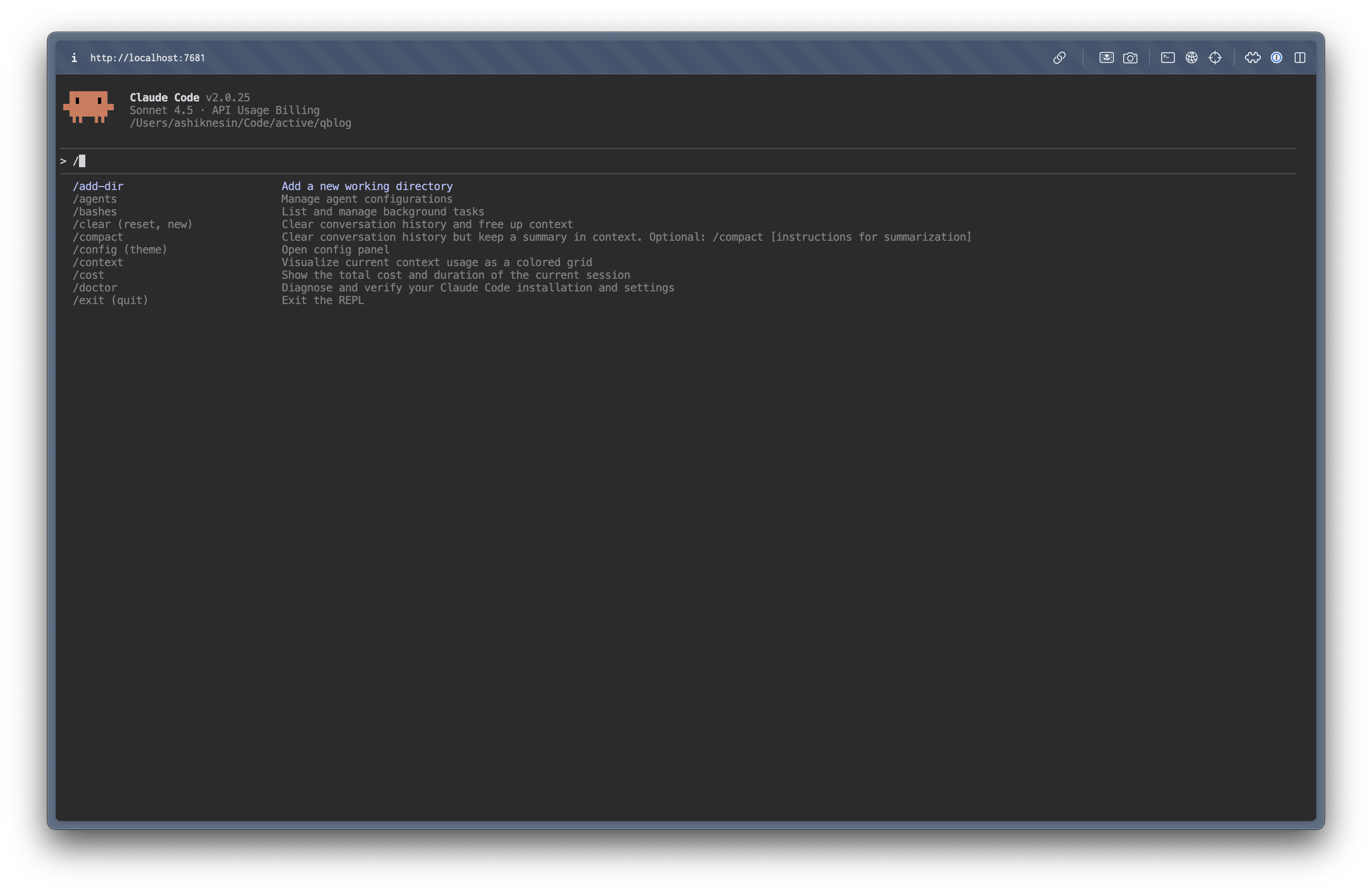Viewport: 1372px width, 892px height.
Task: Click the info icon beside the URL
Action: click(74, 57)
